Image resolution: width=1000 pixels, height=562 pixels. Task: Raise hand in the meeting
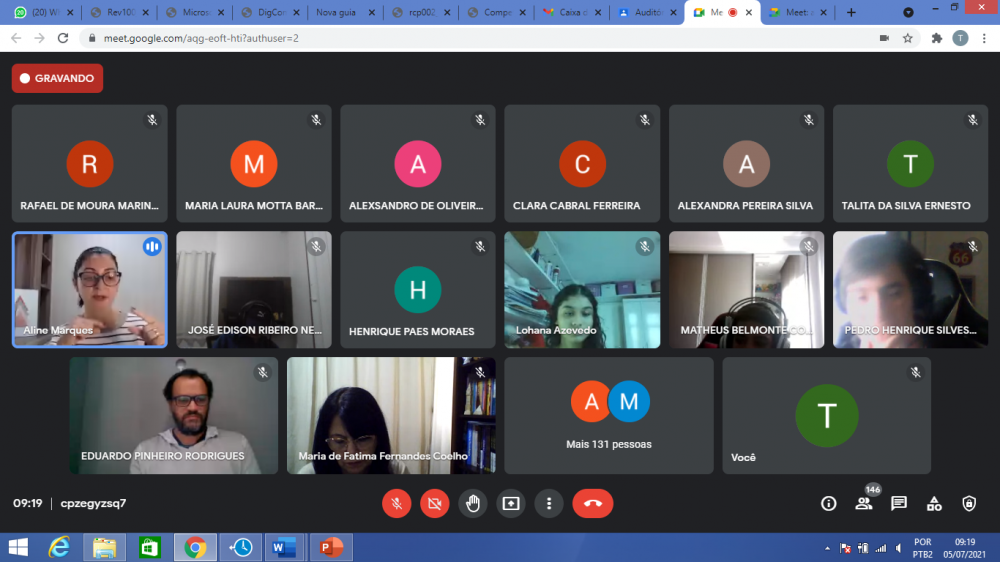tap(473, 503)
